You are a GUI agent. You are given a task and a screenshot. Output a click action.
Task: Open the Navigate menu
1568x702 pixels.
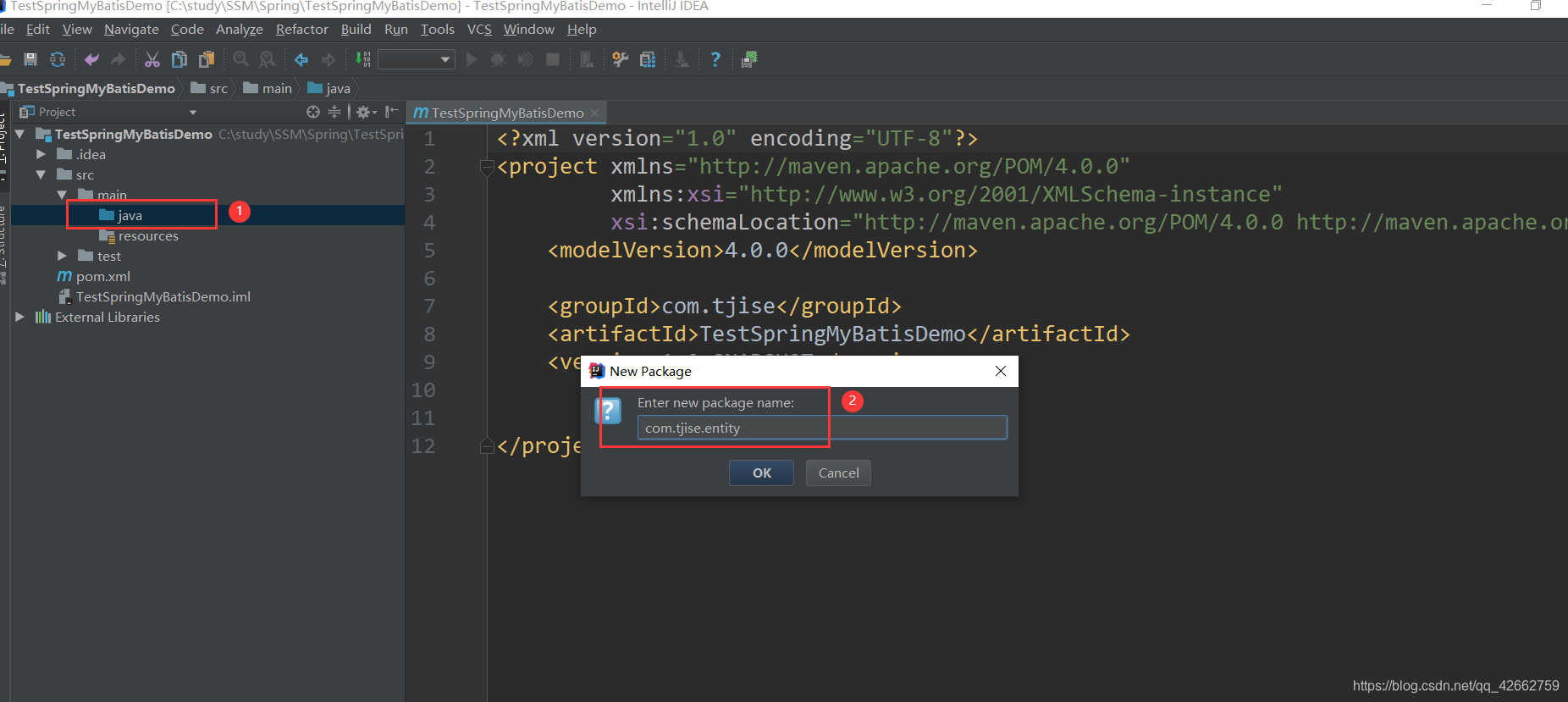(131, 29)
